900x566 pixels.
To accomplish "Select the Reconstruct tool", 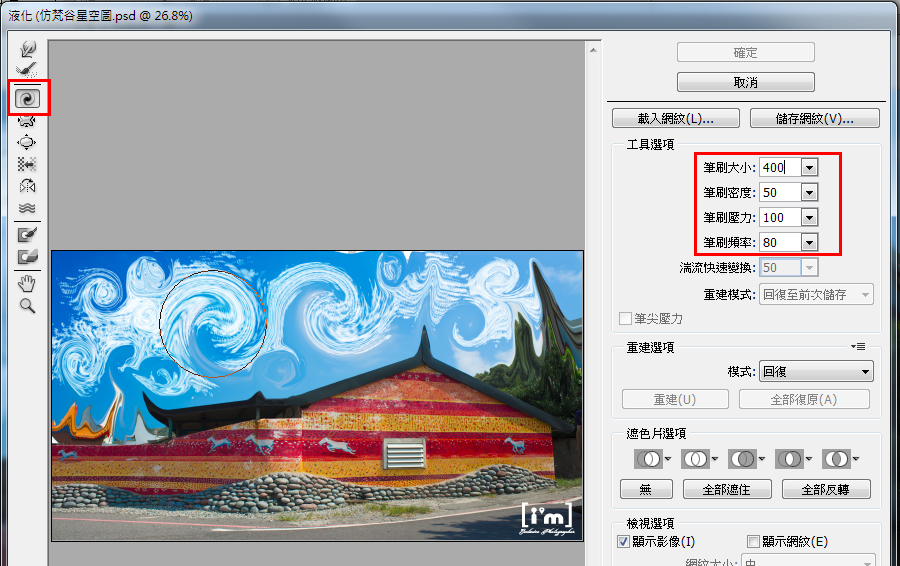I will point(27,70).
